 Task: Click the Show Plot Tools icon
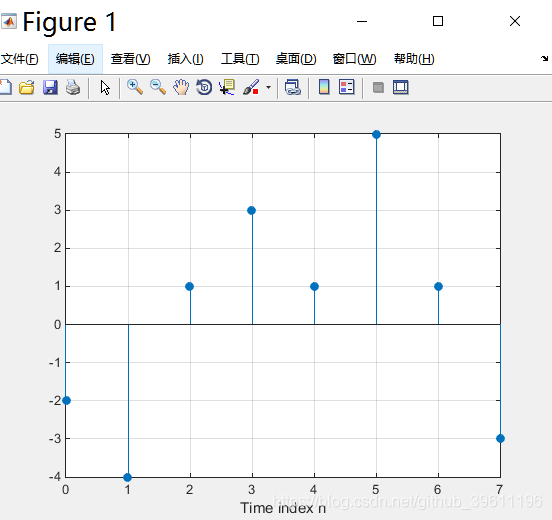[401, 87]
